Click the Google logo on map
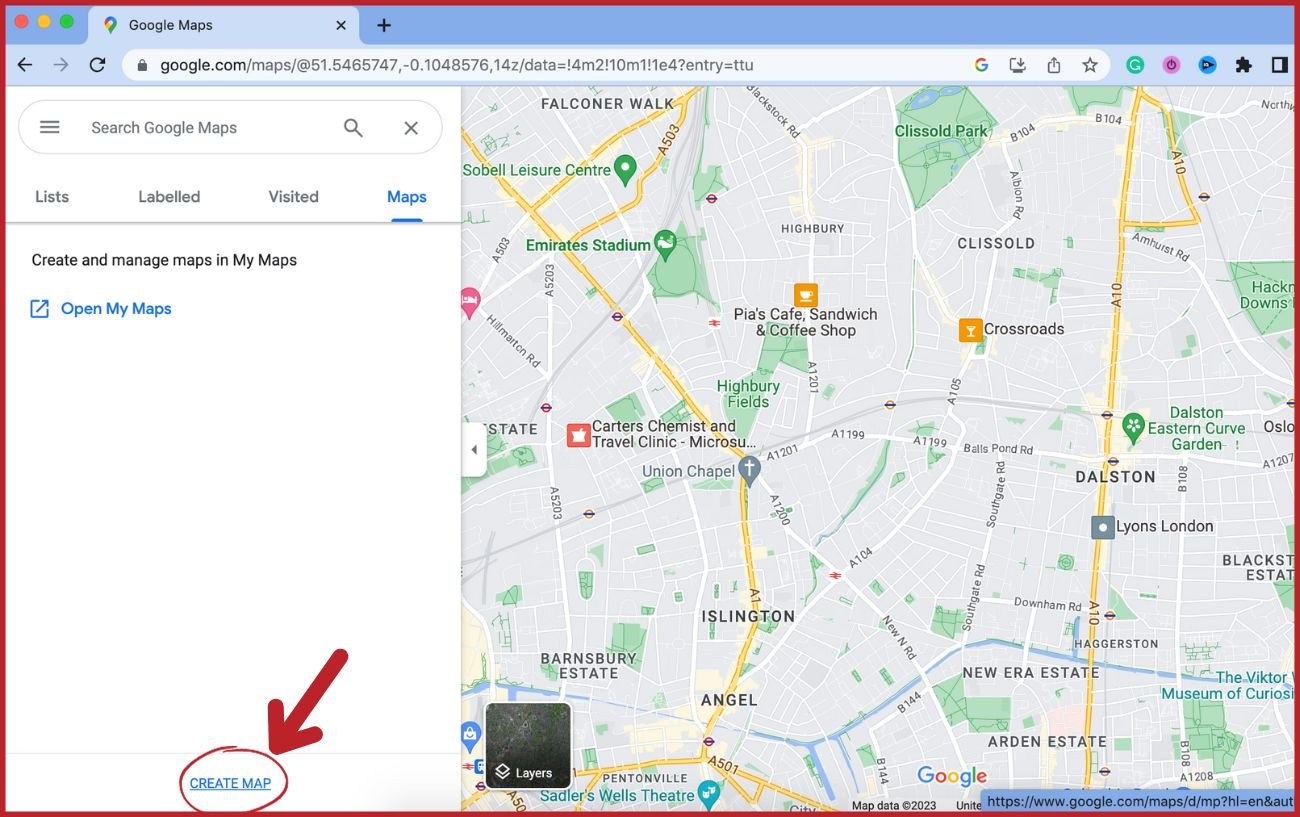1300x817 pixels. (x=952, y=776)
